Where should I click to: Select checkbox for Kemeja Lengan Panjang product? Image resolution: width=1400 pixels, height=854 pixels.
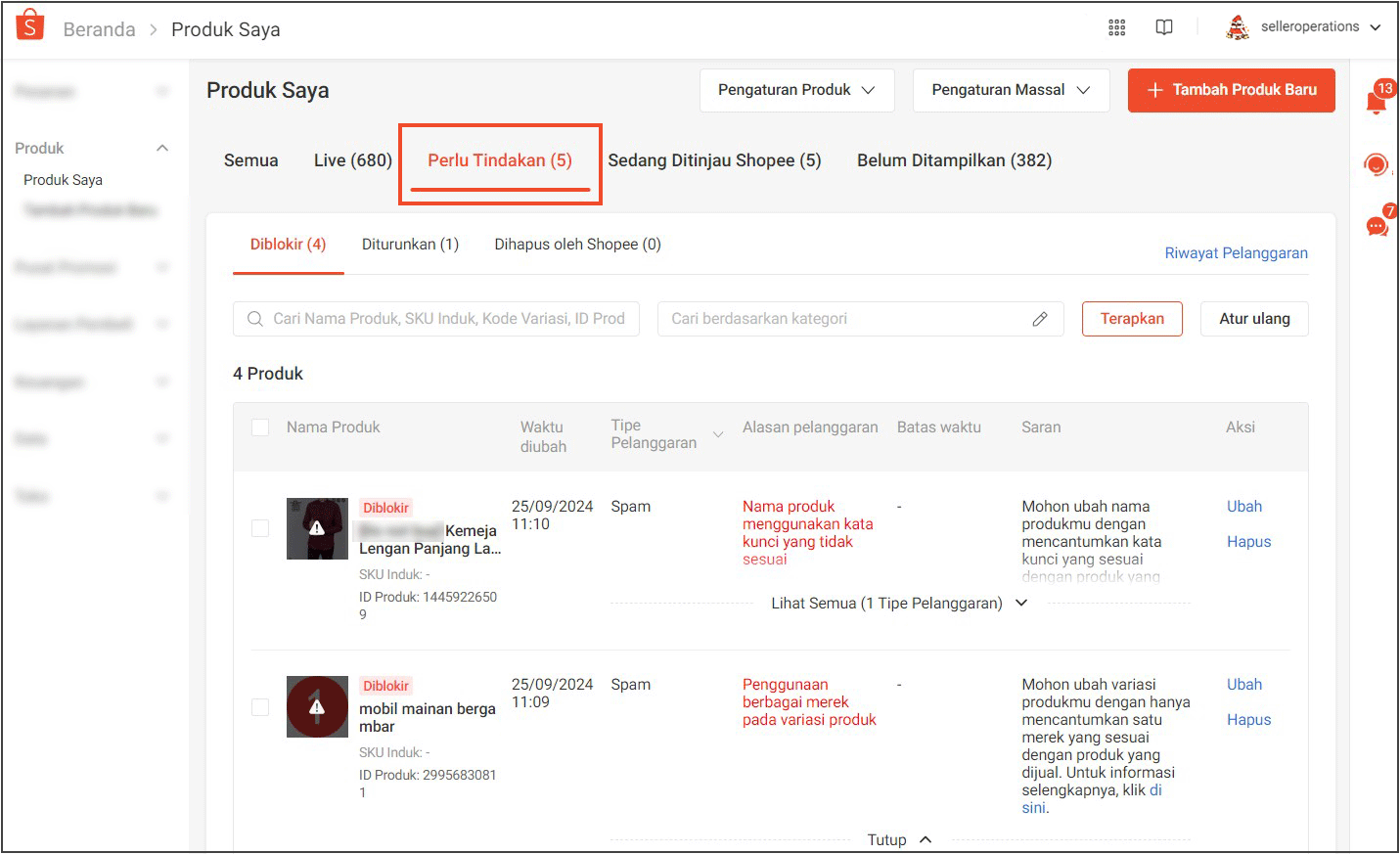260,528
